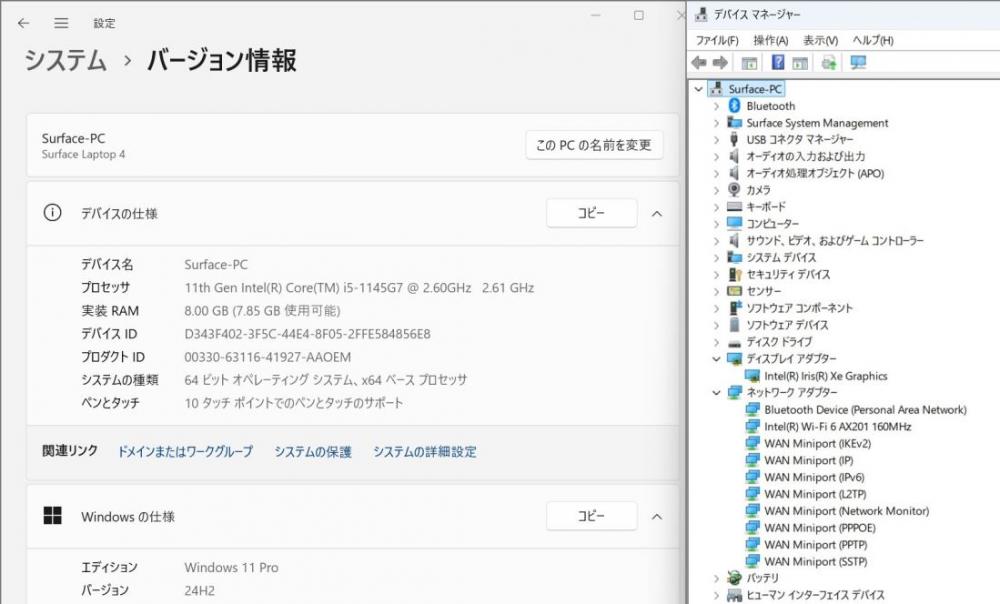
Task: Click the 24H2 version value
Action: [200, 591]
